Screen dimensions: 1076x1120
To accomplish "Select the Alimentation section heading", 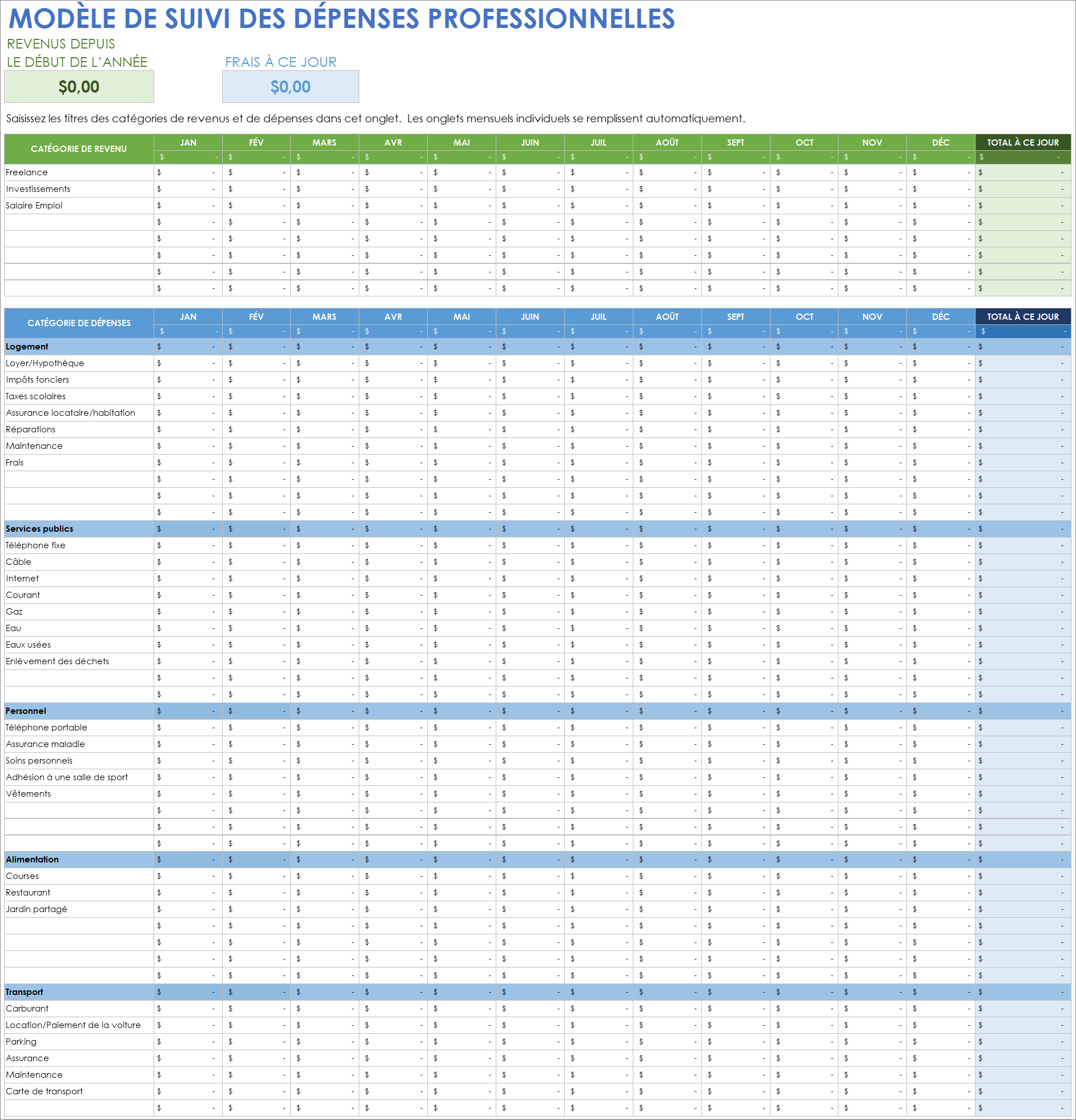I will pyautogui.click(x=32, y=860).
